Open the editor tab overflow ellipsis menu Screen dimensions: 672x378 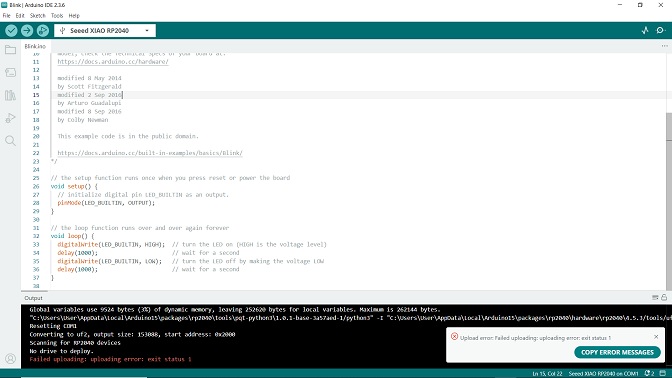664,46
